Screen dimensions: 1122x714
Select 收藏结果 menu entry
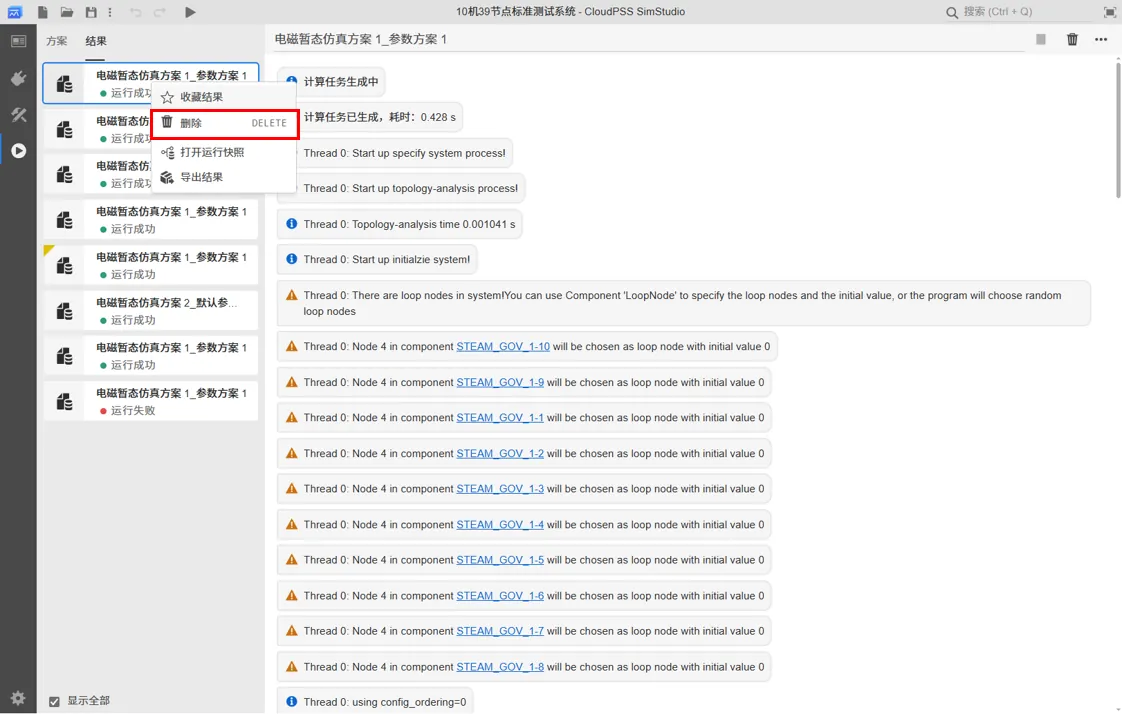tap(202, 97)
